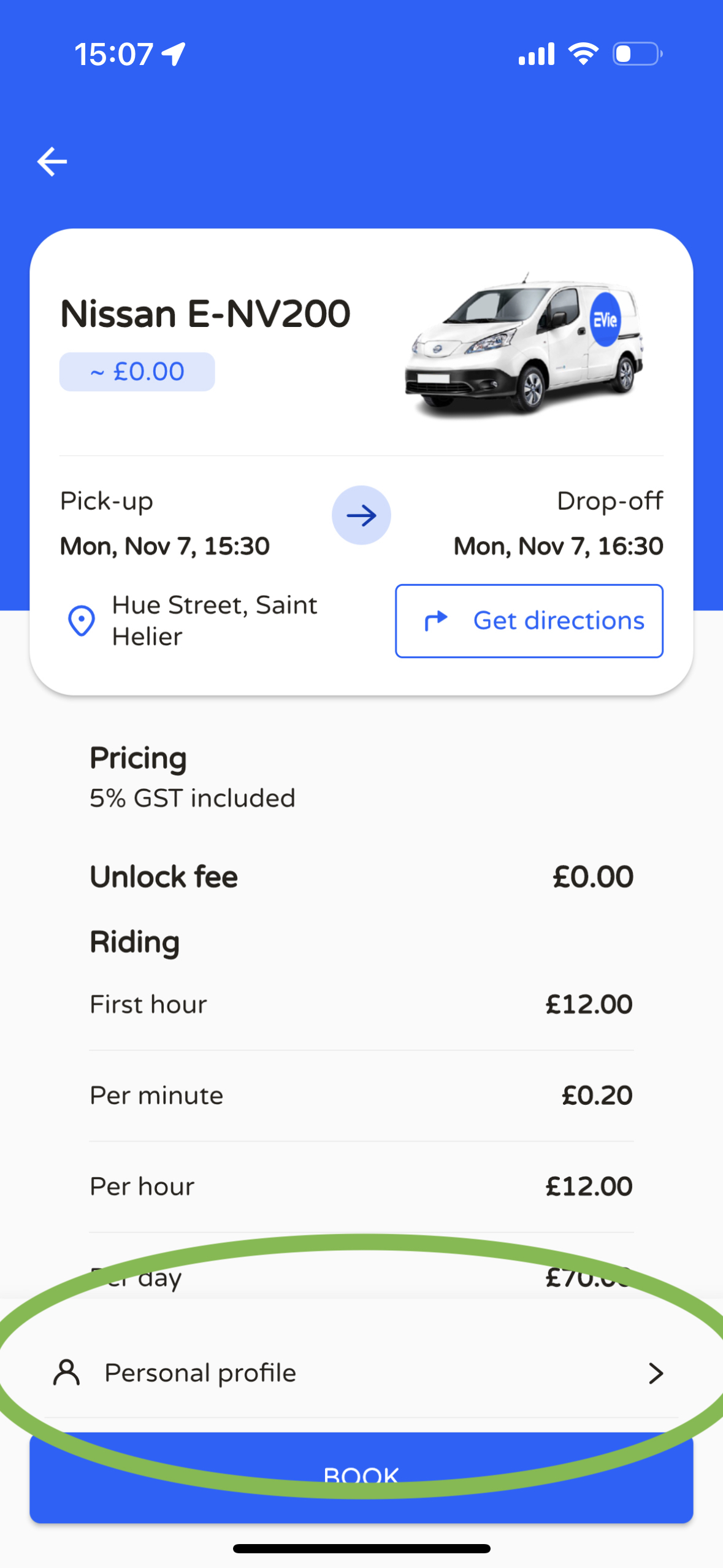Tap the iOS home indicator bar
Viewport: 723px width, 1568px height.
coord(361,1548)
